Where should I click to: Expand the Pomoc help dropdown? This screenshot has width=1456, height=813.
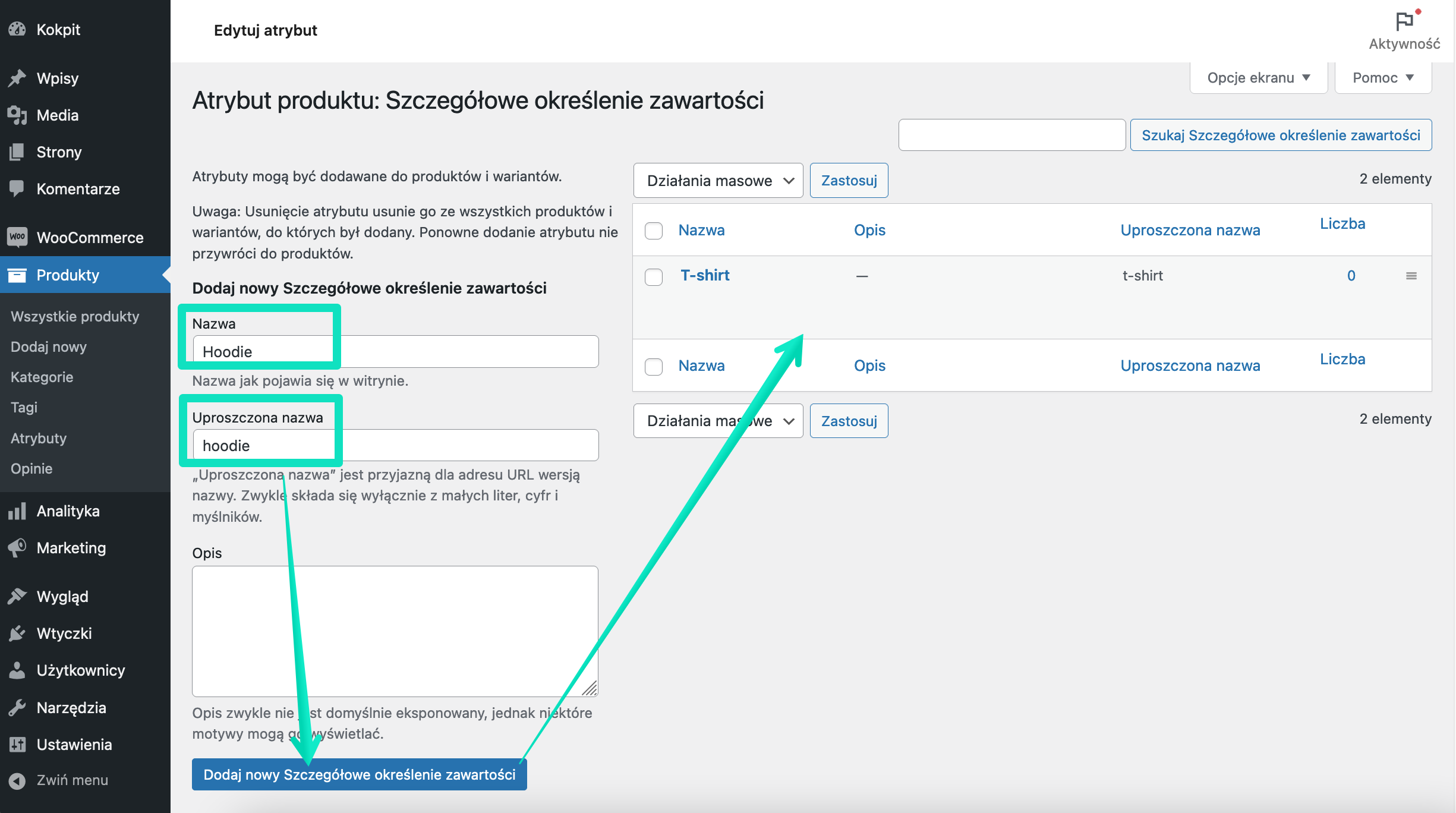tap(1383, 78)
